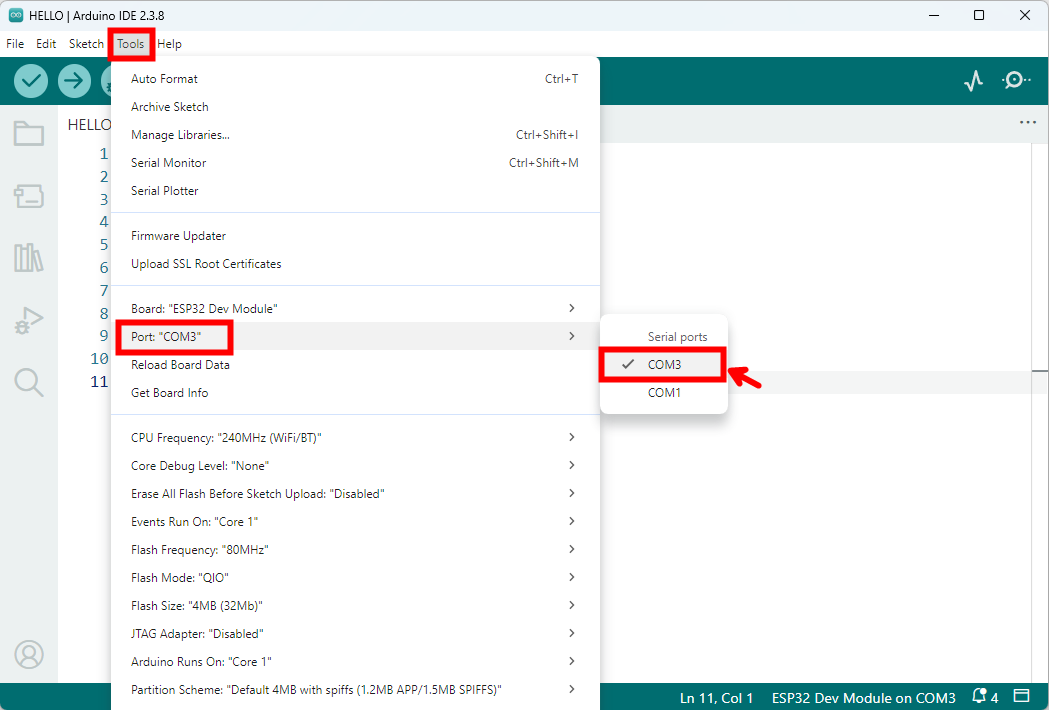Screen dimensions: 1049x710
Task: Open the File menu
Action: pyautogui.click(x=15, y=44)
